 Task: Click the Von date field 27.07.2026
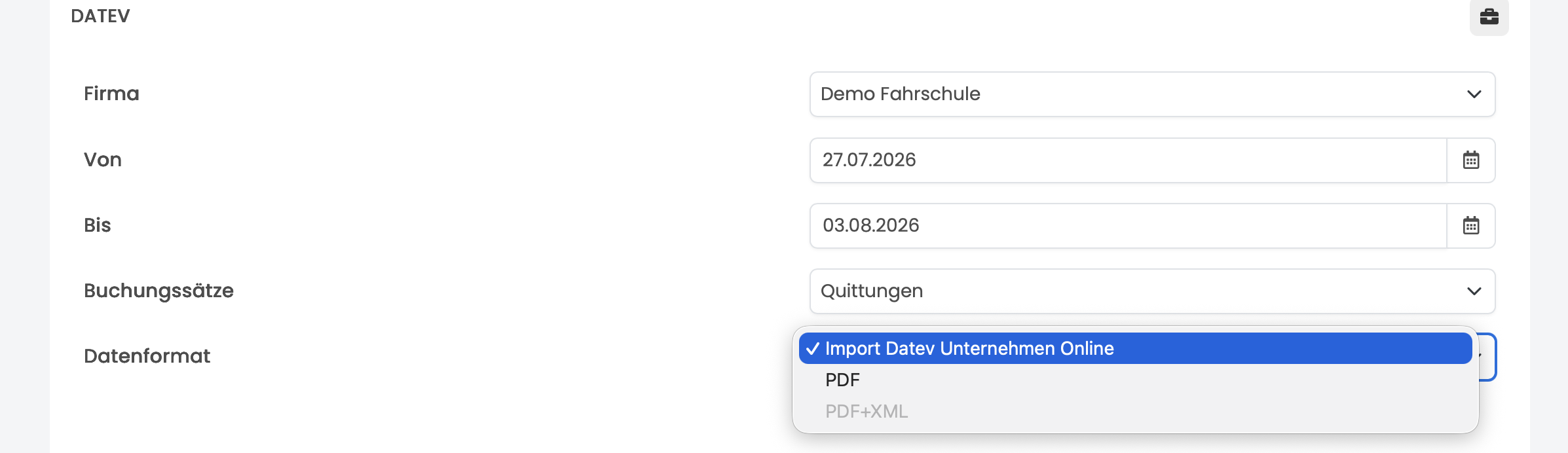click(1128, 160)
